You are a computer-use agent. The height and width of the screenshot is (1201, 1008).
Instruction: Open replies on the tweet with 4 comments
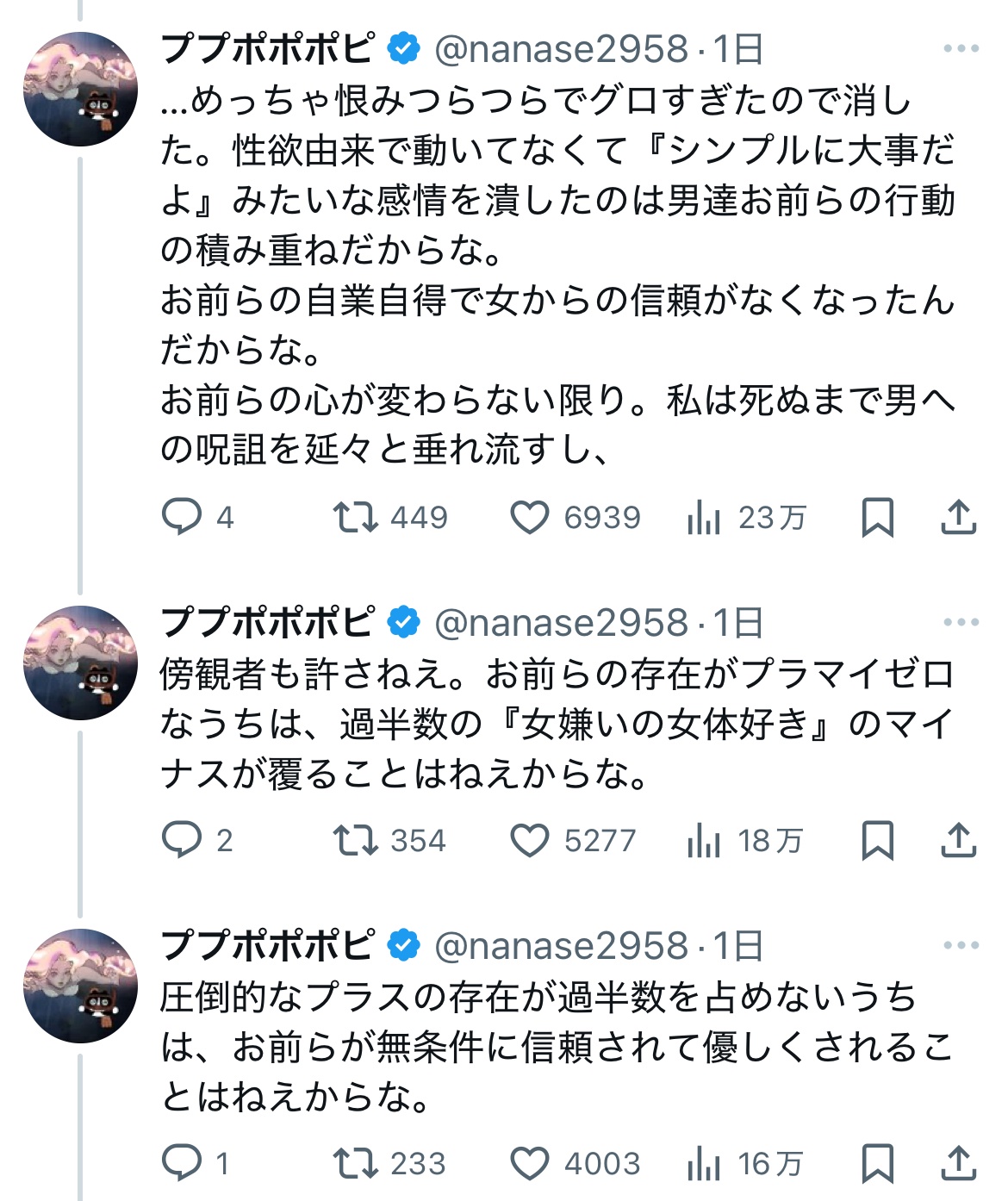click(182, 517)
